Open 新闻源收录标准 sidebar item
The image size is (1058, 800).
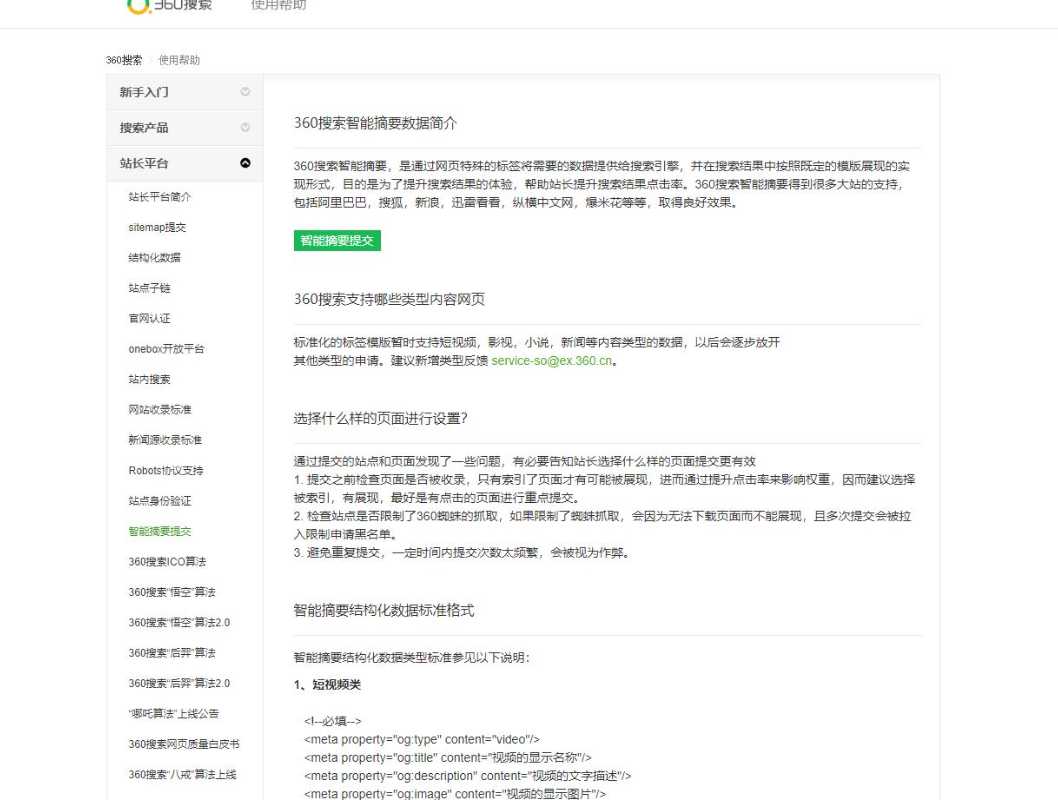pyautogui.click(x=165, y=440)
